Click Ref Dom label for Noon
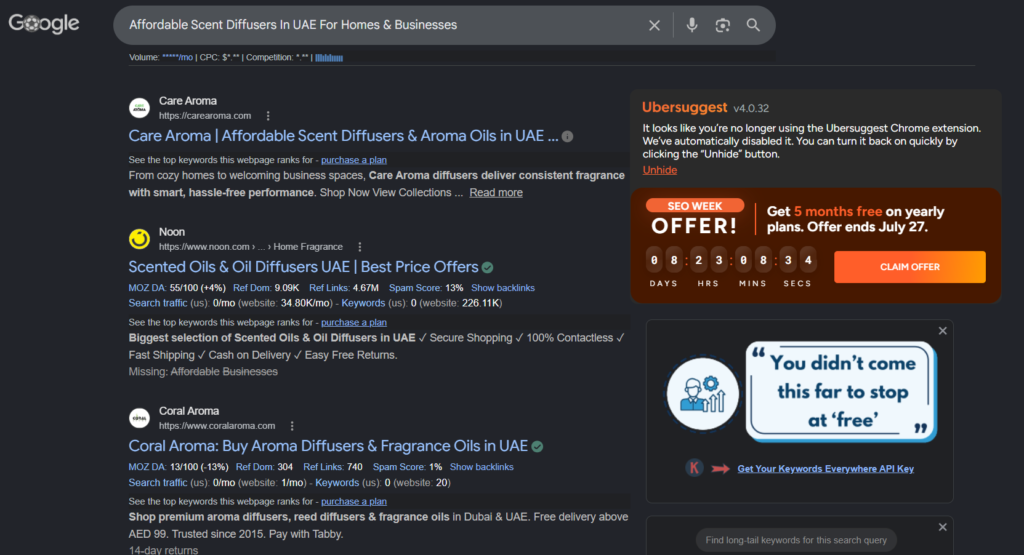 pyautogui.click(x=252, y=288)
